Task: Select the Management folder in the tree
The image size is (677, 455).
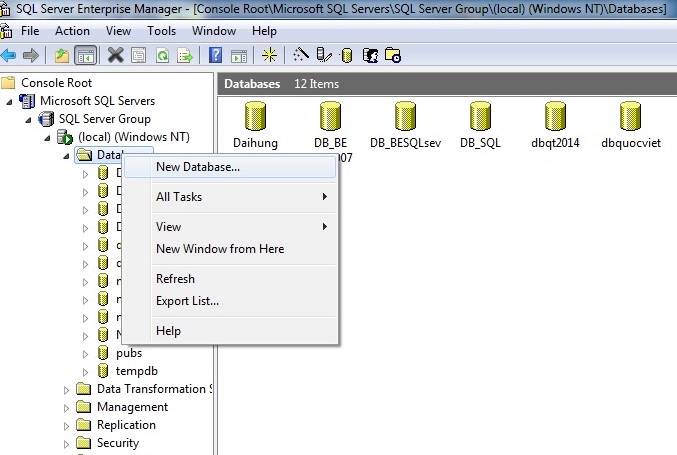Action: click(x=132, y=407)
